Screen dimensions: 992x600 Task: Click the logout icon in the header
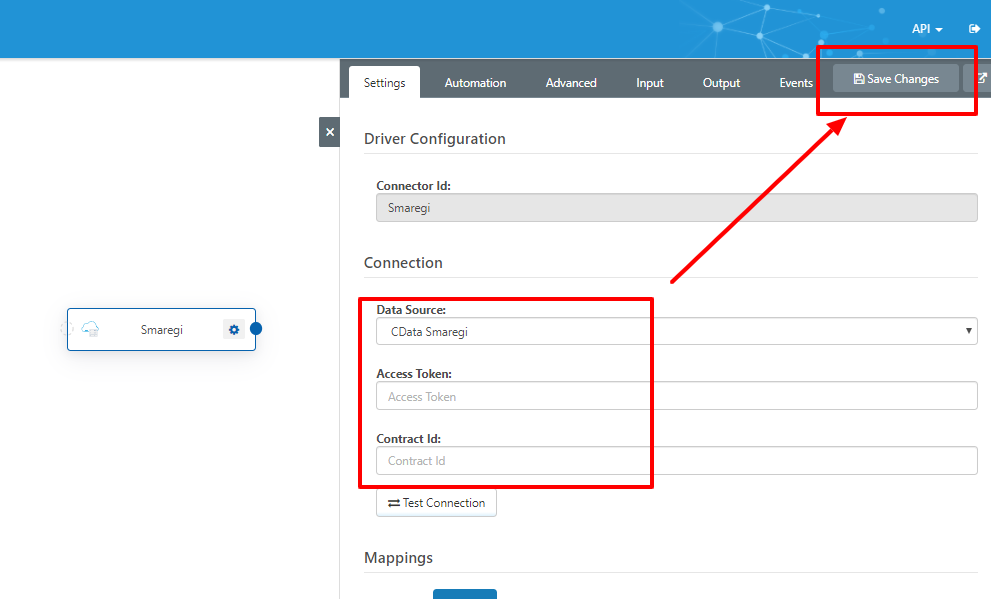[974, 28]
